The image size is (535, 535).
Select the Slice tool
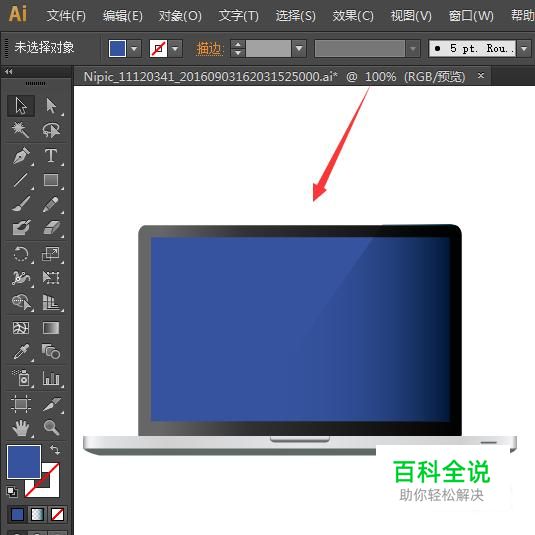(x=51, y=404)
